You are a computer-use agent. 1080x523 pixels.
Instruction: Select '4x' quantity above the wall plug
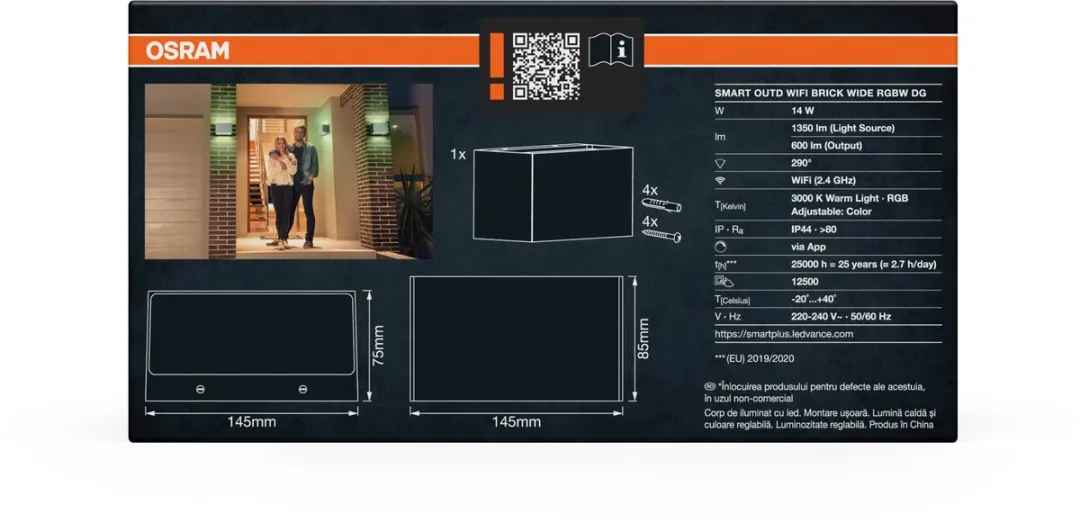click(x=650, y=189)
